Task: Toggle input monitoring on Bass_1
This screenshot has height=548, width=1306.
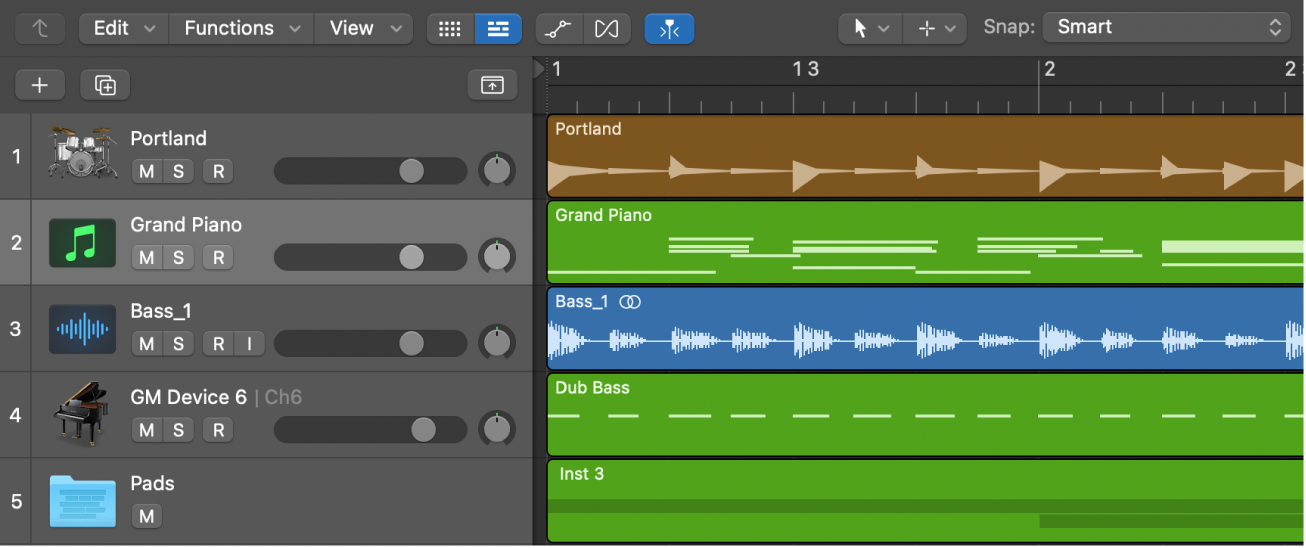Action: pos(249,344)
